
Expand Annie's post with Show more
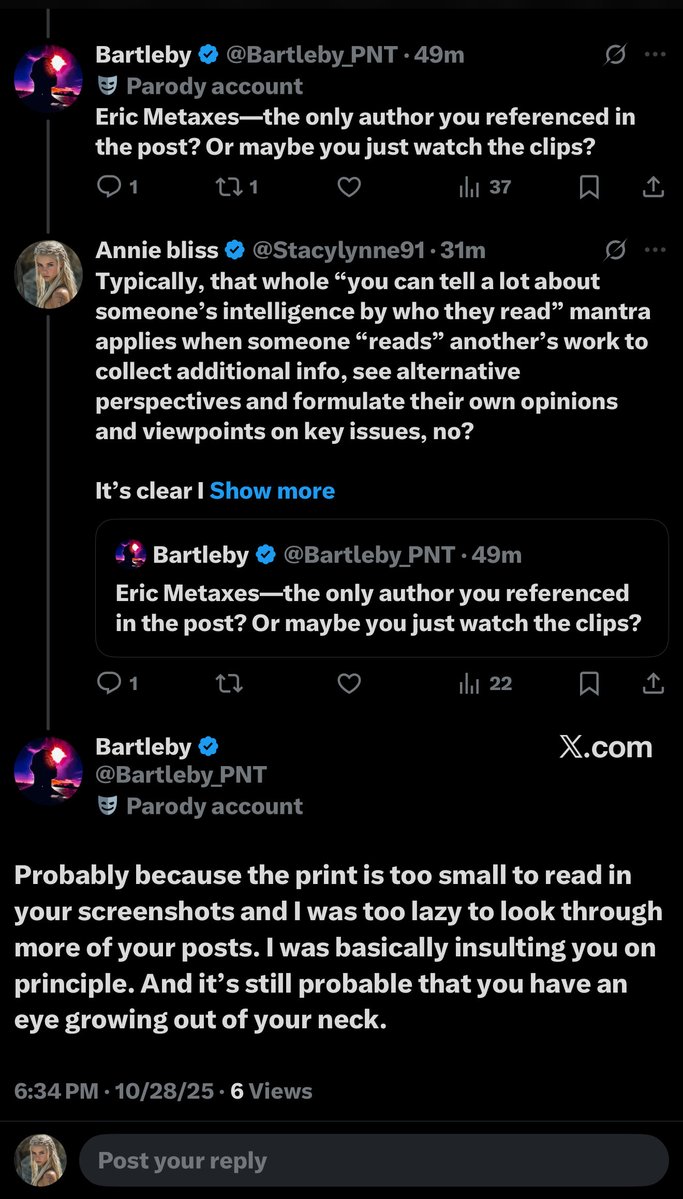point(272,491)
